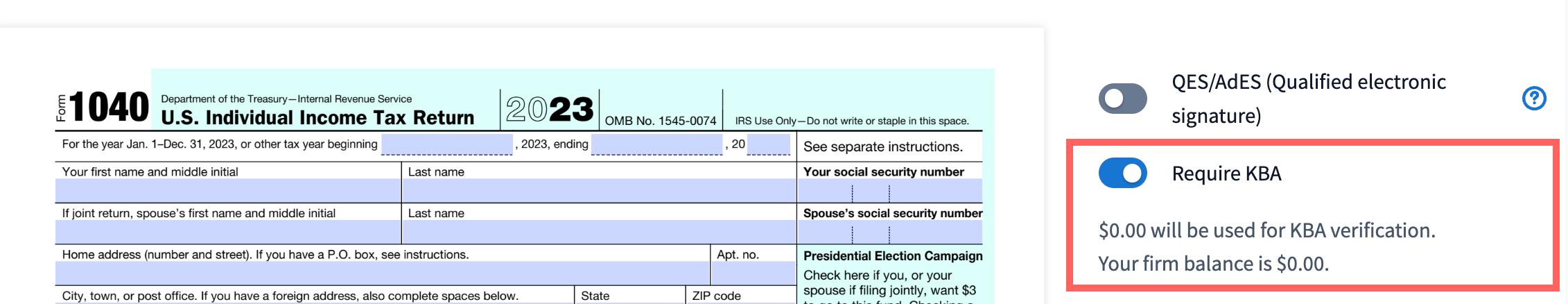Click the KBA verification cost message

pos(1266,230)
